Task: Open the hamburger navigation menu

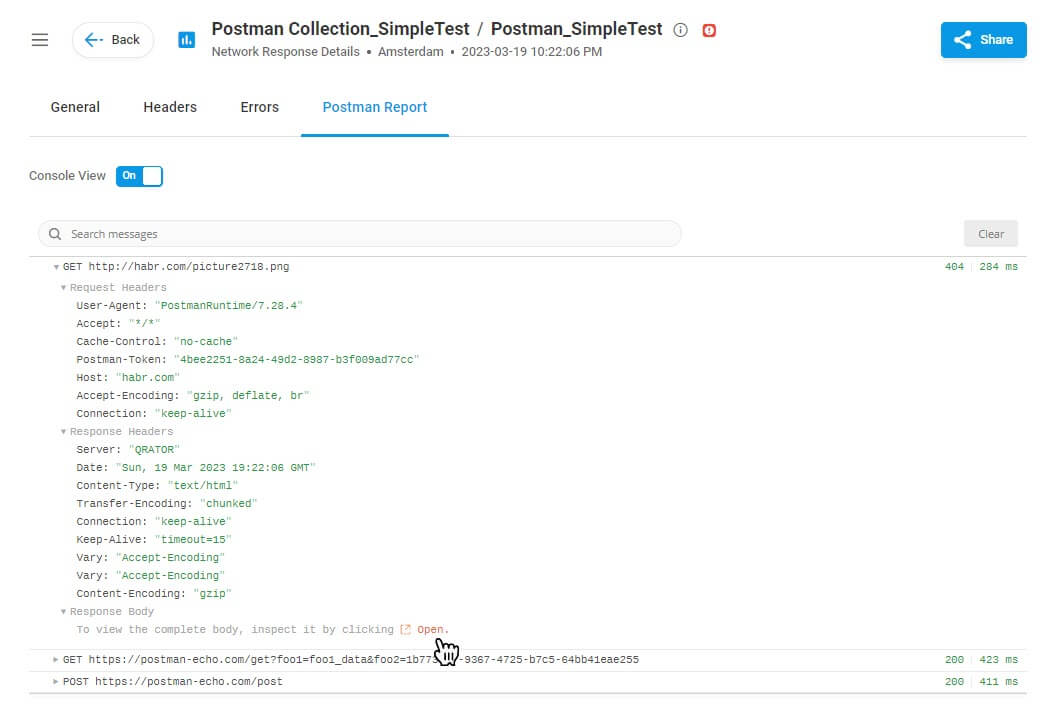Action: click(x=40, y=40)
